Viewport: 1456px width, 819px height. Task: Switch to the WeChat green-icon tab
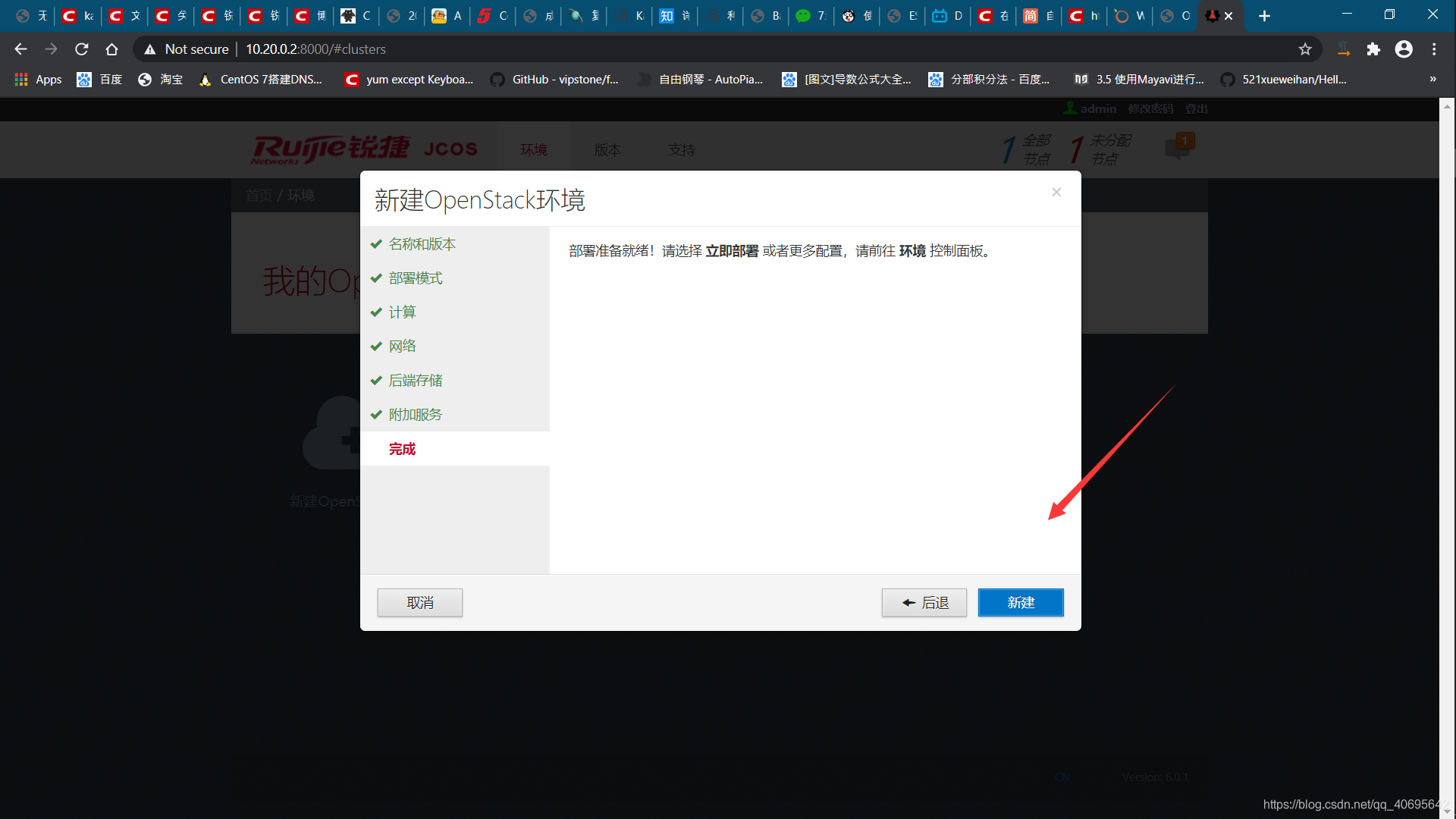(811, 16)
